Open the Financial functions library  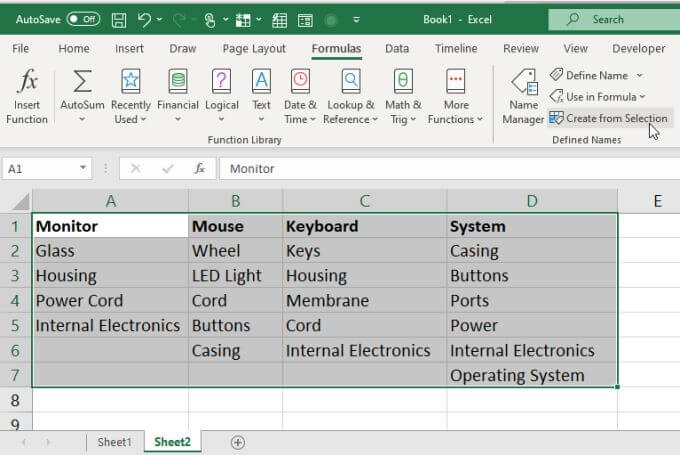[x=178, y=97]
